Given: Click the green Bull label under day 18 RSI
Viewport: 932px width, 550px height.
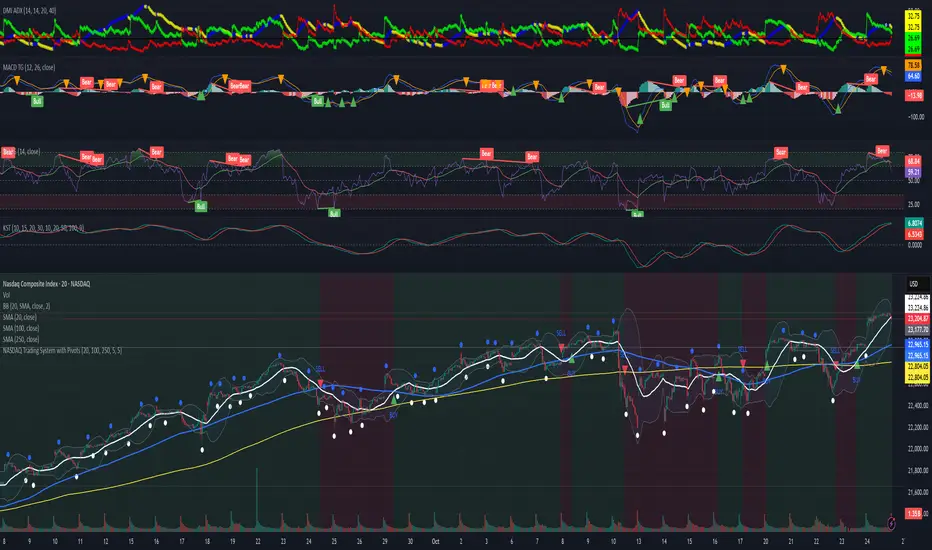Looking at the screenshot, I should point(201,206).
